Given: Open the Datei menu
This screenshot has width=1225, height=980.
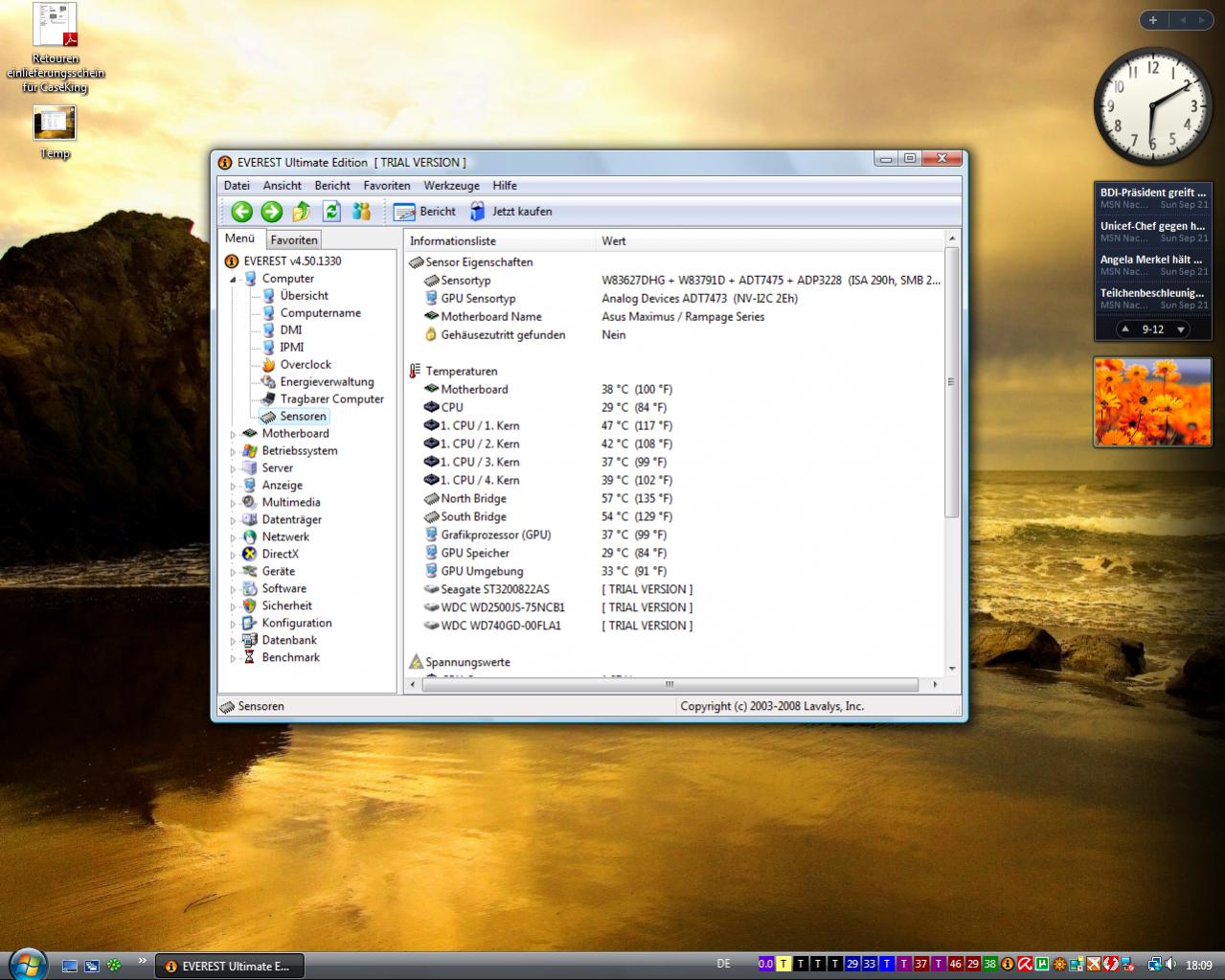Looking at the screenshot, I should (237, 186).
